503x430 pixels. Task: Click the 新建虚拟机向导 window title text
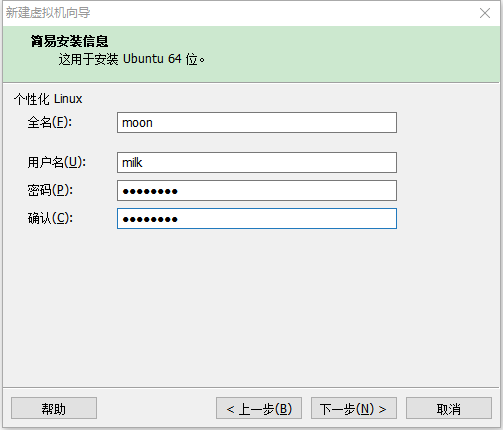[x=48, y=13]
